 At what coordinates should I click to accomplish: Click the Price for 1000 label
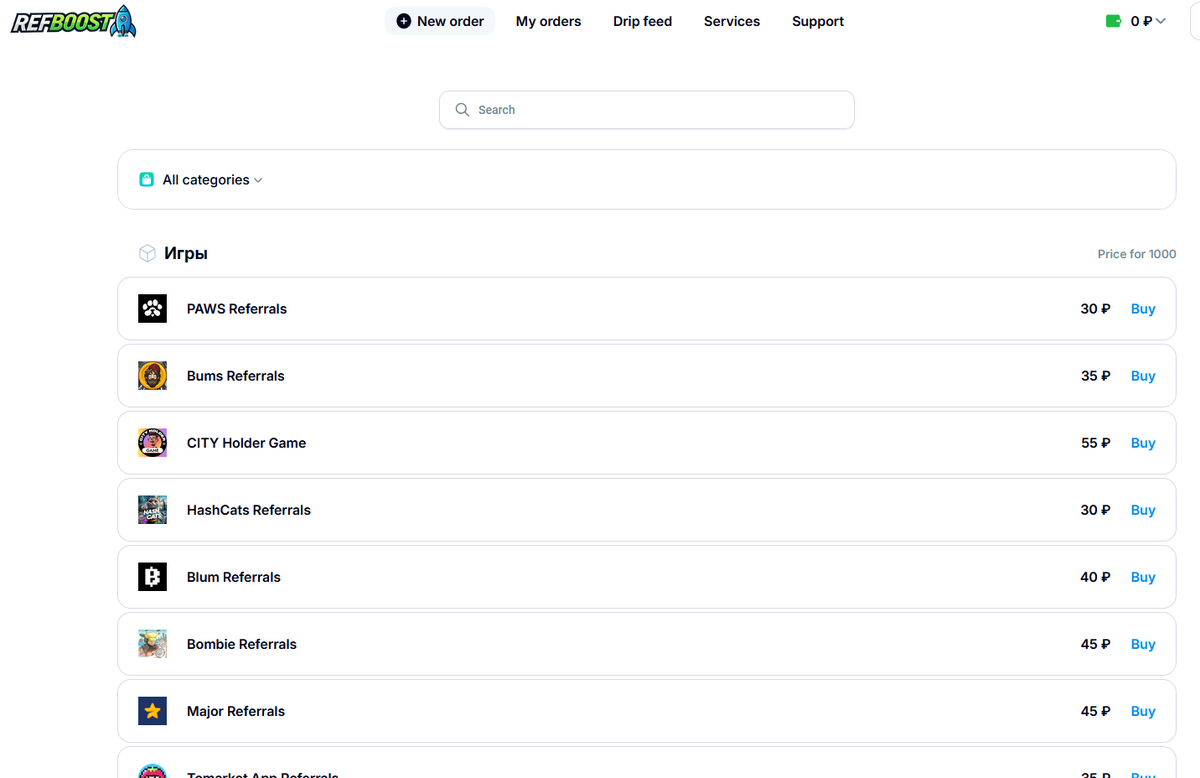point(1137,254)
